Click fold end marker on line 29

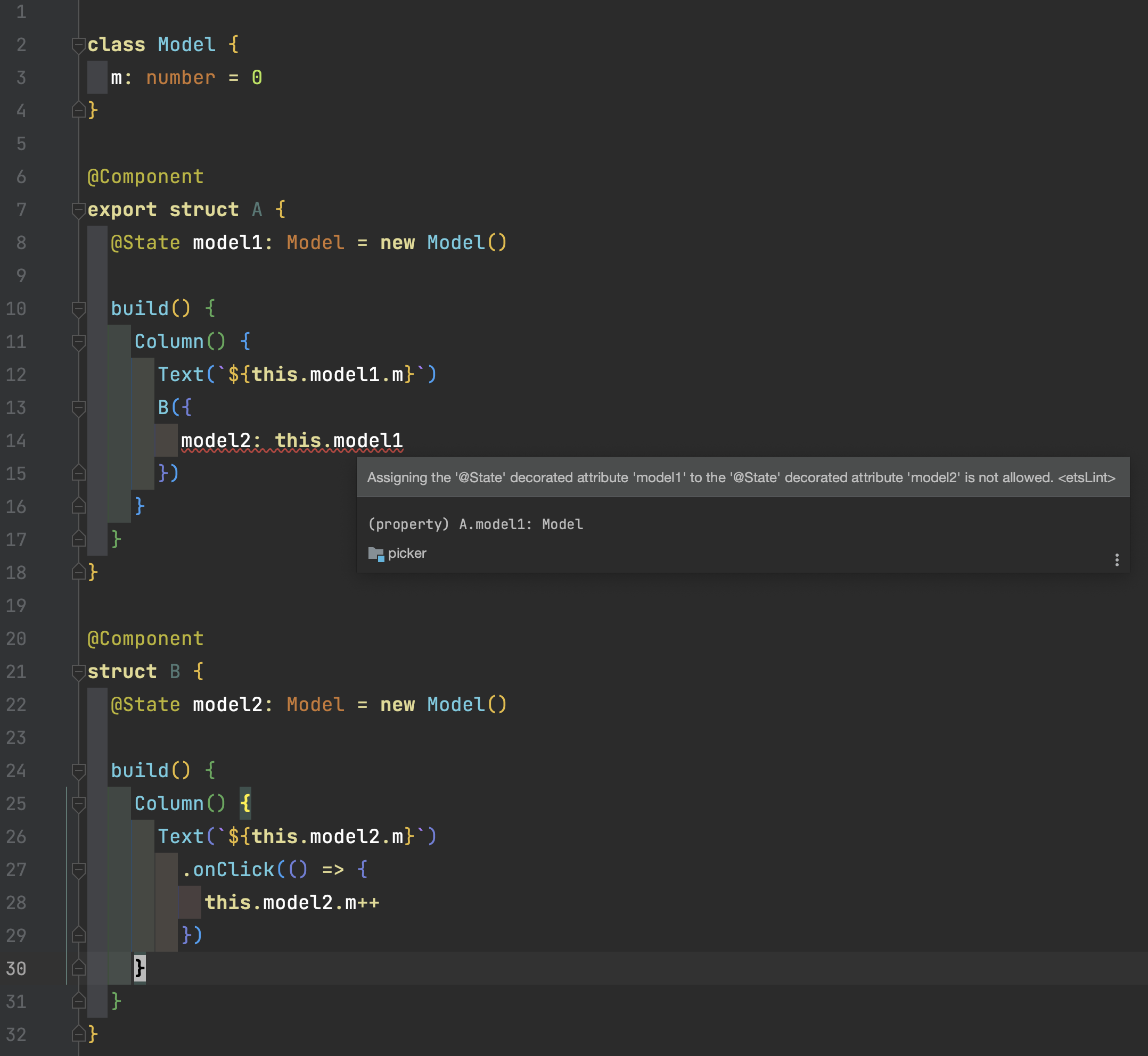[x=79, y=935]
